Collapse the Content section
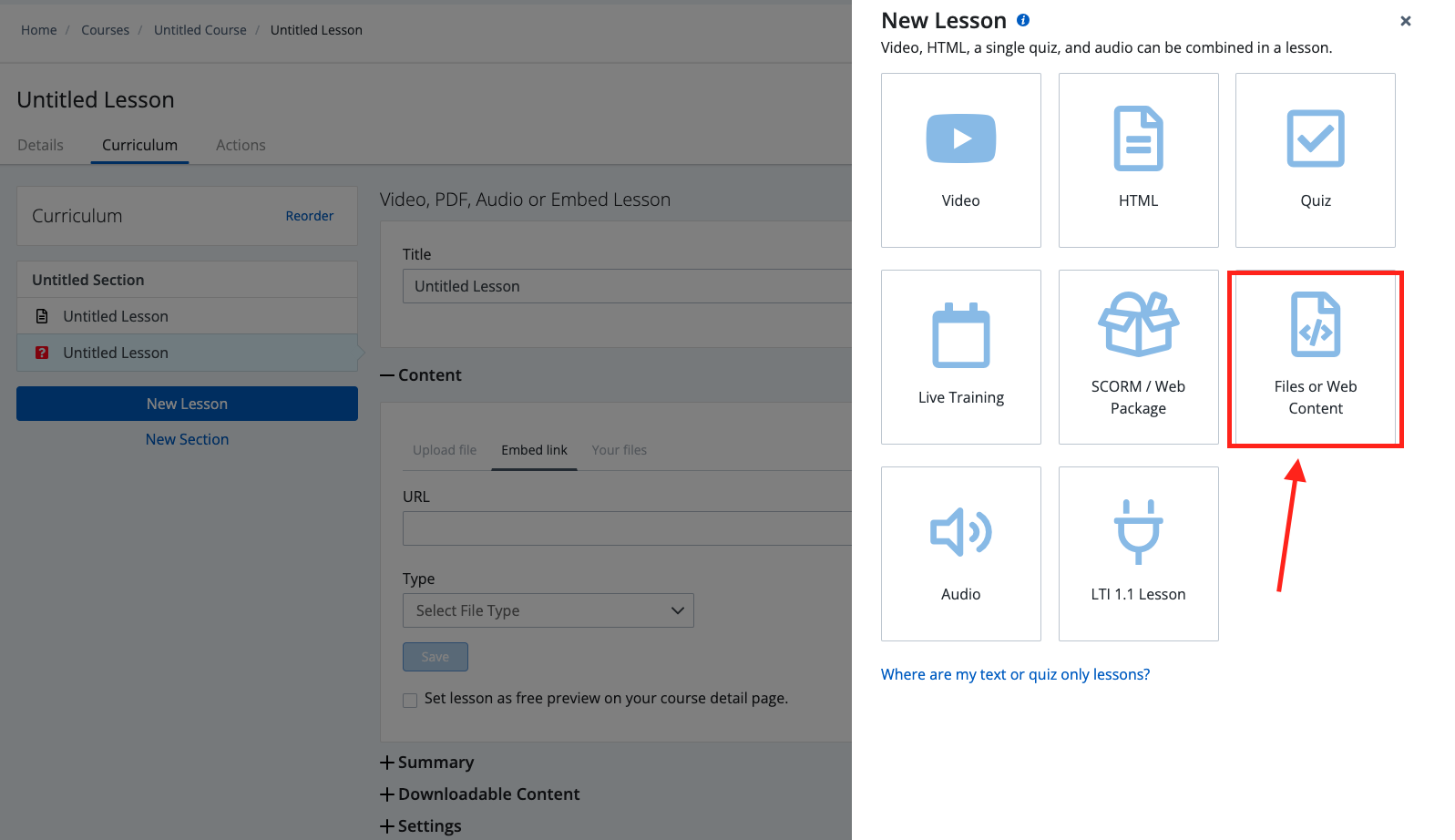 [x=421, y=375]
